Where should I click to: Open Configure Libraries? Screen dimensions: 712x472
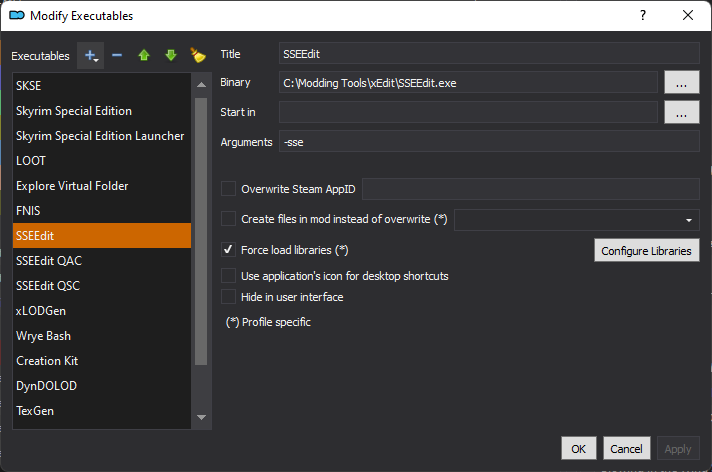647,250
